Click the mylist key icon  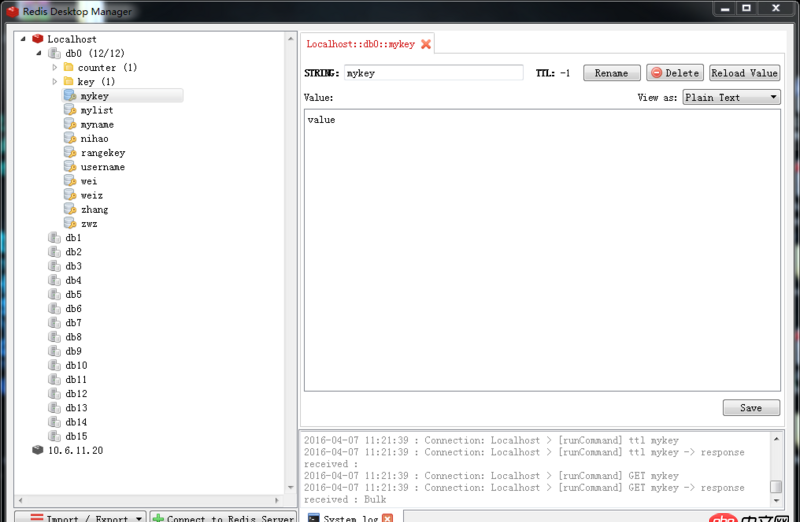[70, 110]
